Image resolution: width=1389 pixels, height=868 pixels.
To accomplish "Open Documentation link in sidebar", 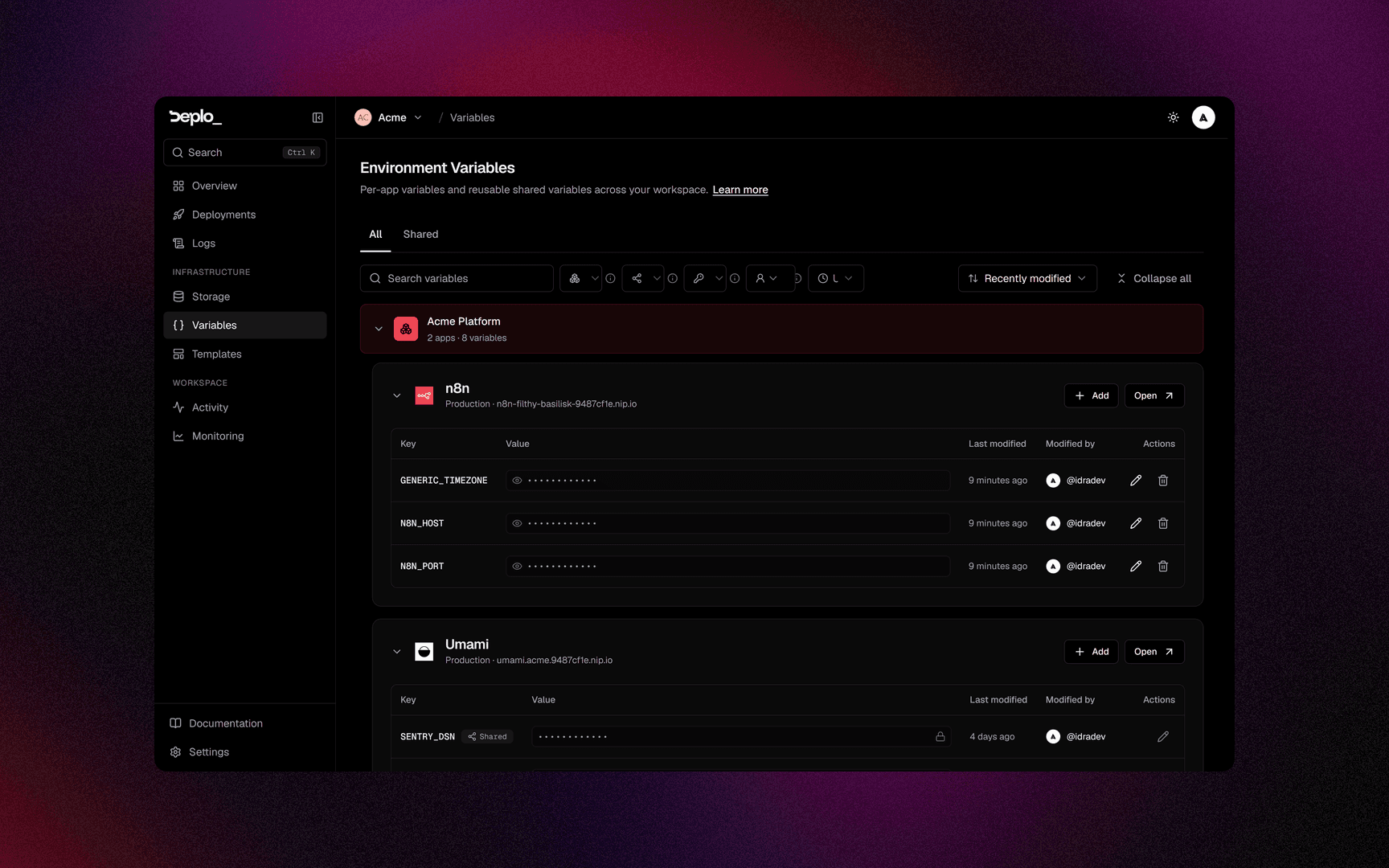I will tap(245, 723).
